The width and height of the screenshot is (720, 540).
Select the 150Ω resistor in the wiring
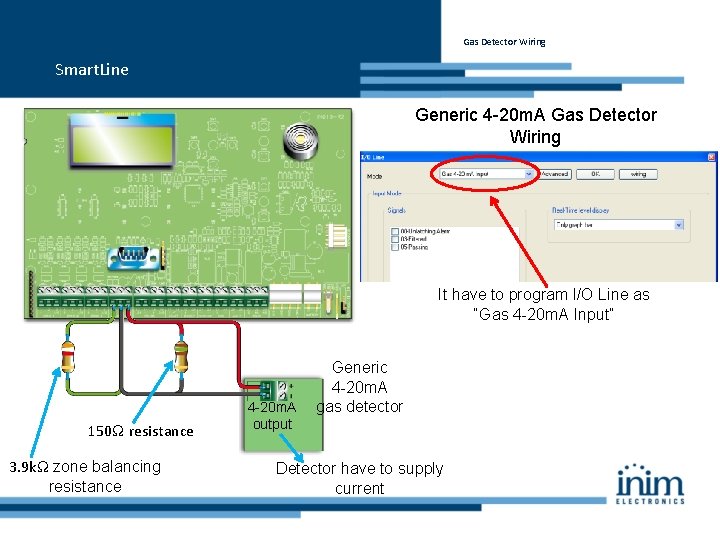point(181,356)
